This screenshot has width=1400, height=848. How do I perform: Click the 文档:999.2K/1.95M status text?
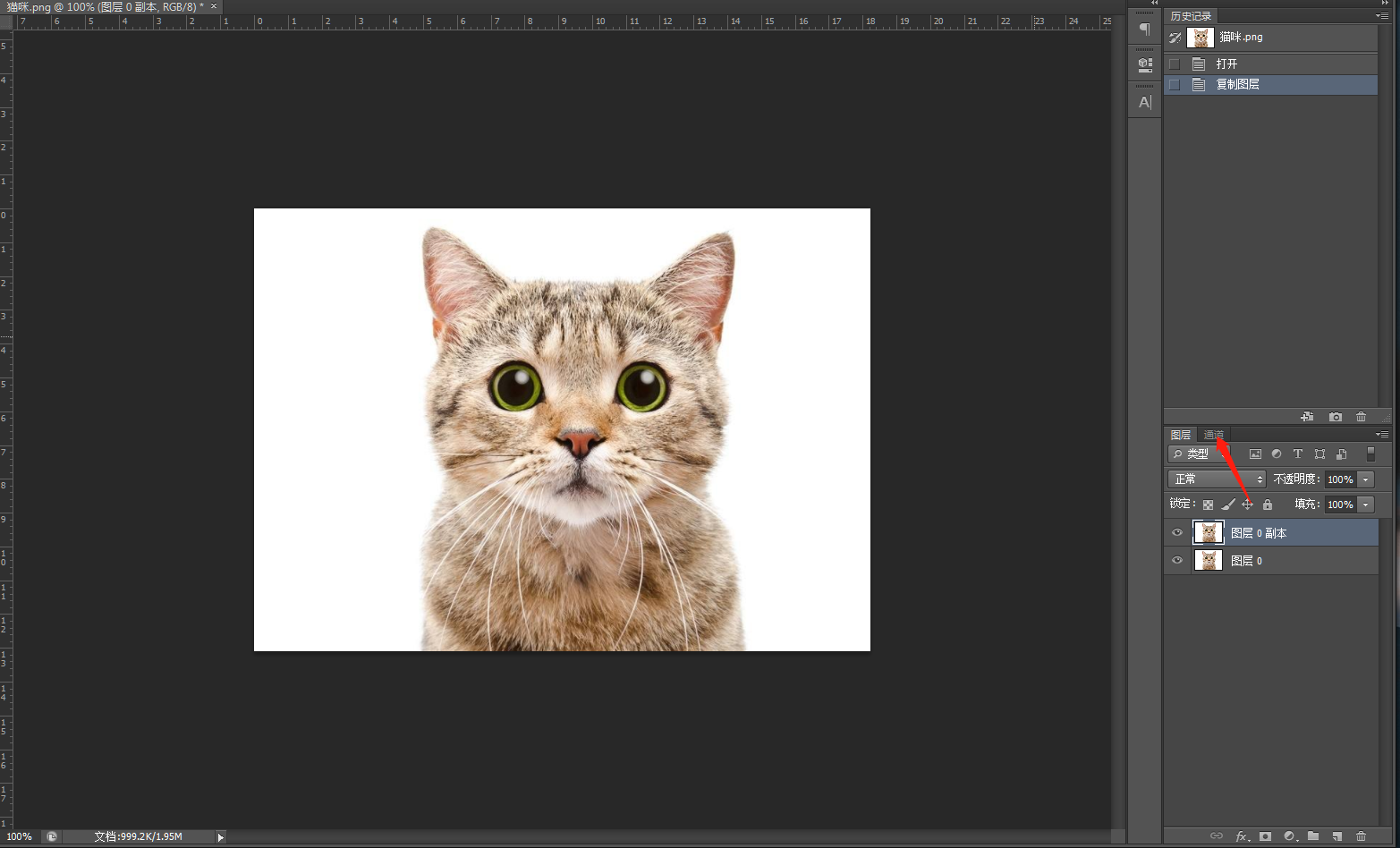(138, 837)
